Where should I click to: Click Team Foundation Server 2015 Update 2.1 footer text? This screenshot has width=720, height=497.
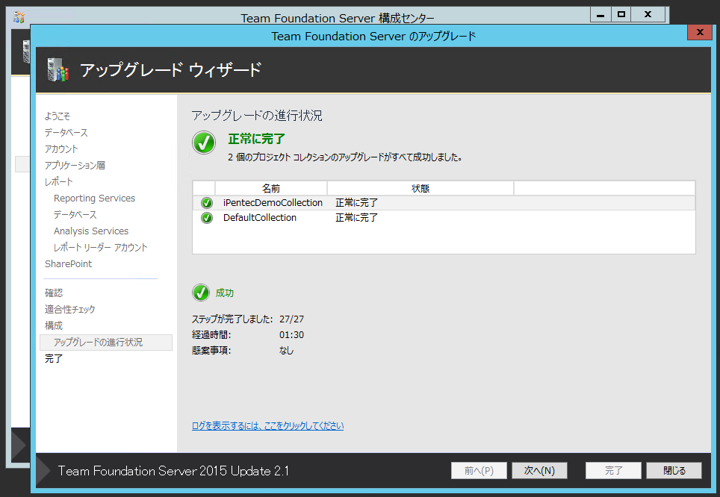pos(174,471)
